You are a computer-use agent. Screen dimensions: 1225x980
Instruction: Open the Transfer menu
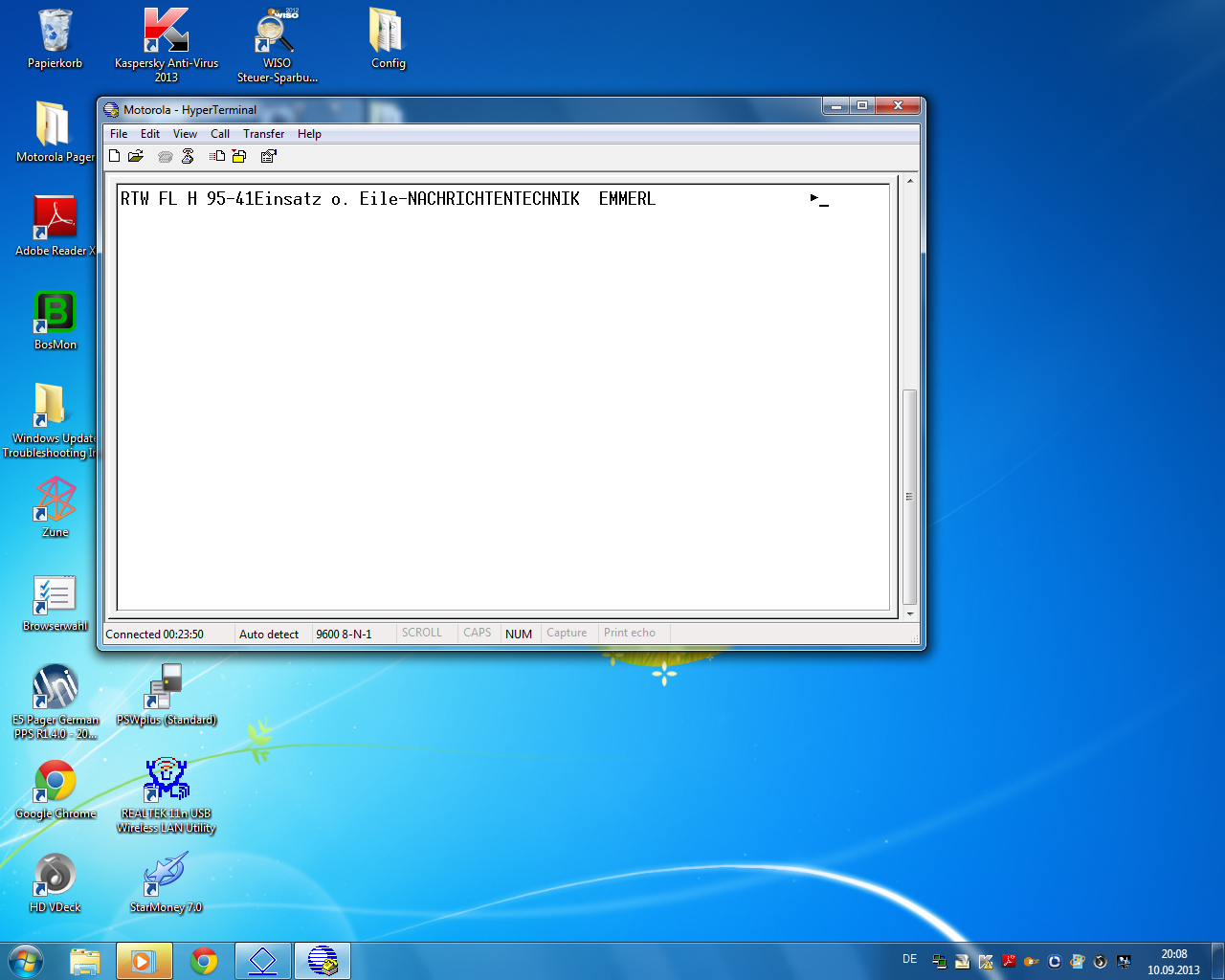point(263,134)
